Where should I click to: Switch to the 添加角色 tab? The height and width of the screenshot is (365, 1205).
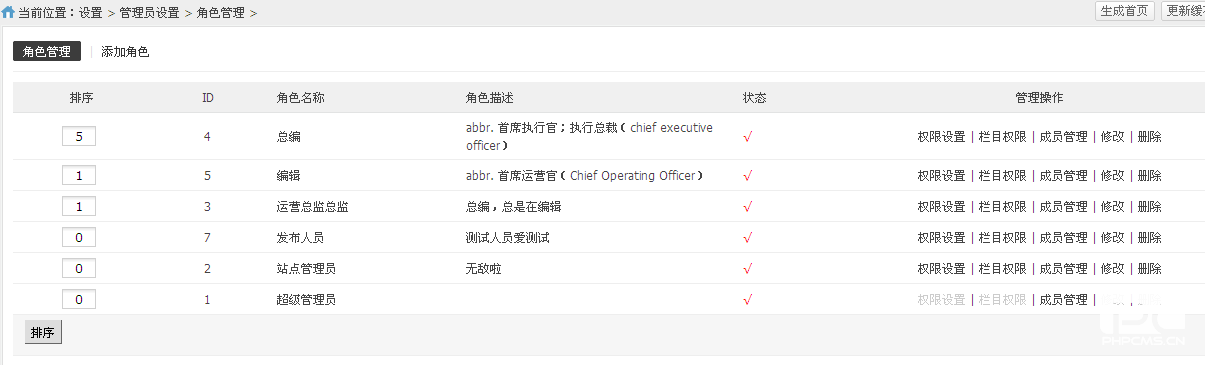click(125, 51)
